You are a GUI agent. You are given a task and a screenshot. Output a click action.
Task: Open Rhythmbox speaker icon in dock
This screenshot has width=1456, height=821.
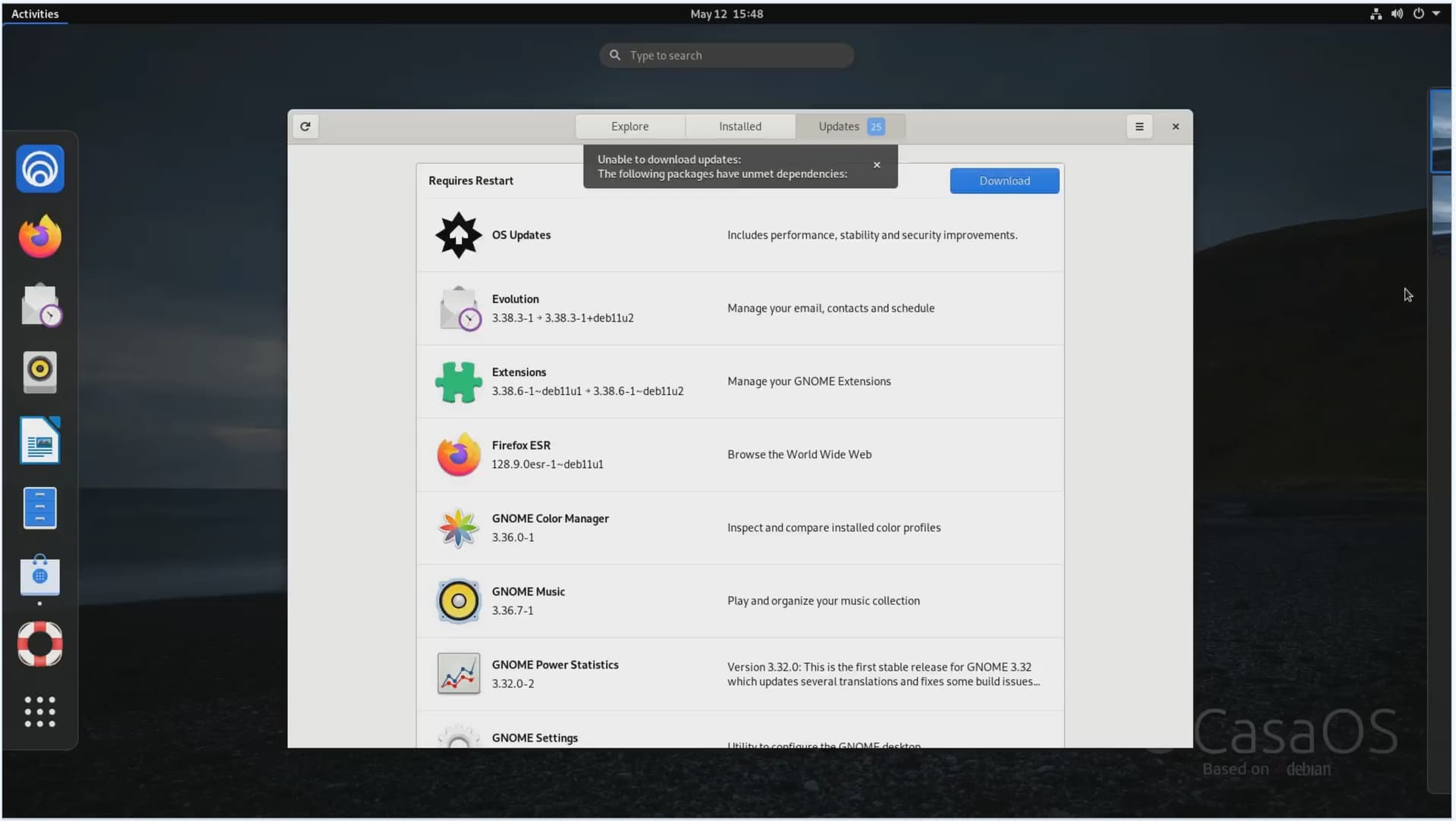40,372
